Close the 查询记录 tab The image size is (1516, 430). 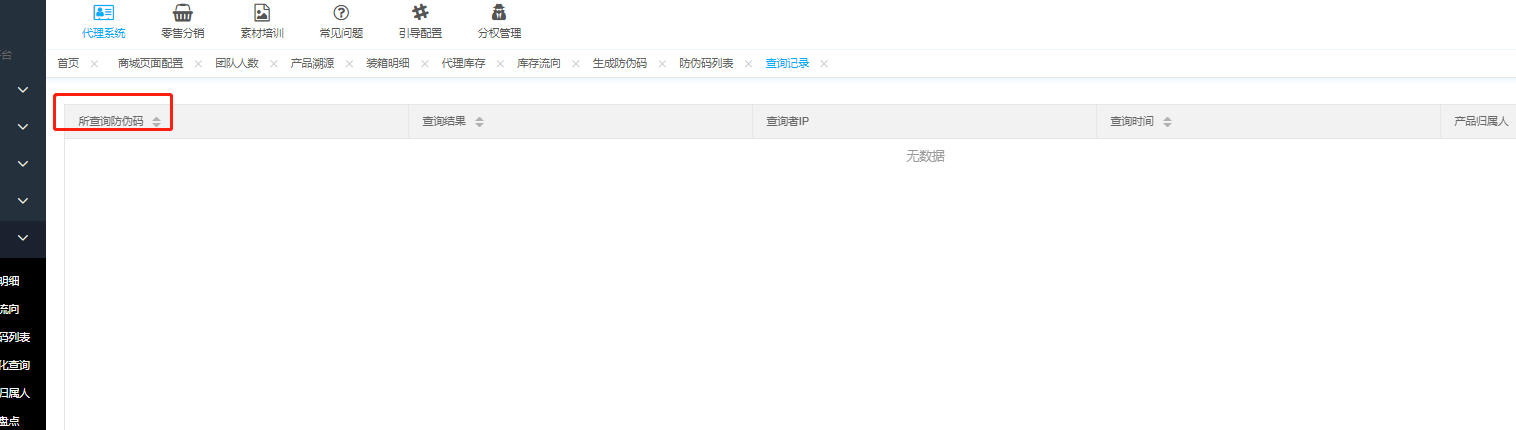point(824,64)
